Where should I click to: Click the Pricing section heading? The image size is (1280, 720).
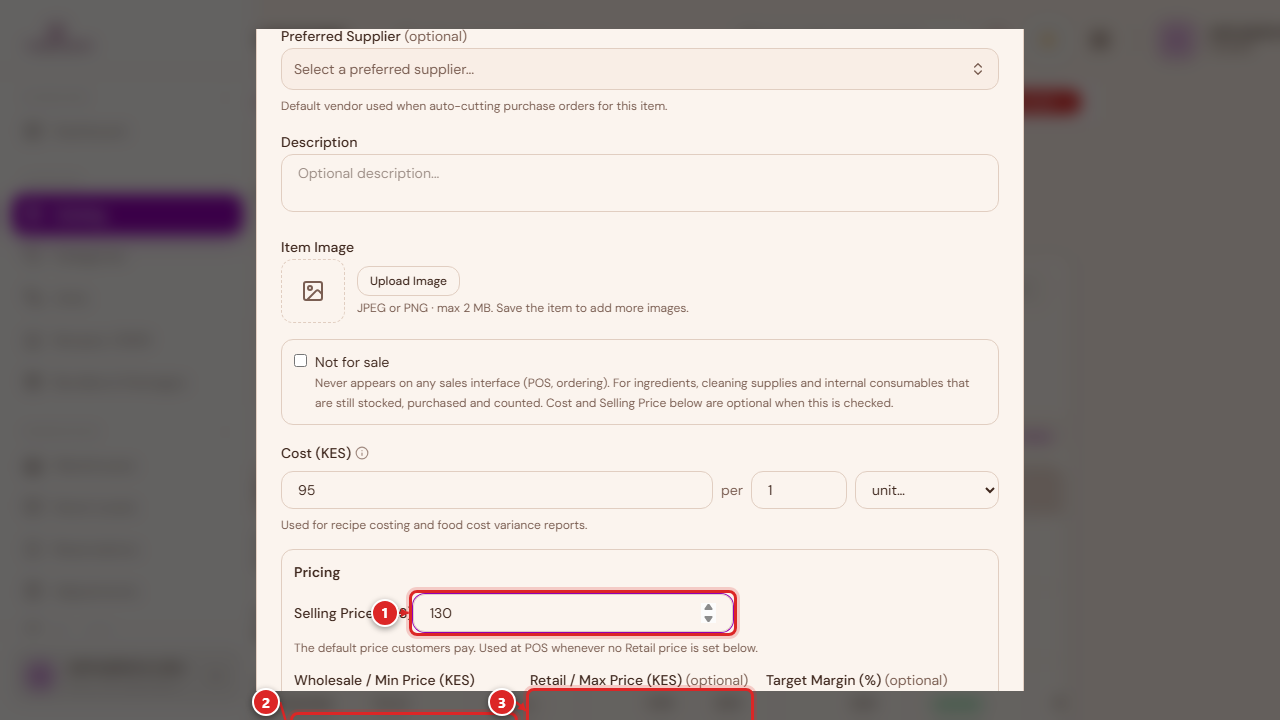click(317, 572)
